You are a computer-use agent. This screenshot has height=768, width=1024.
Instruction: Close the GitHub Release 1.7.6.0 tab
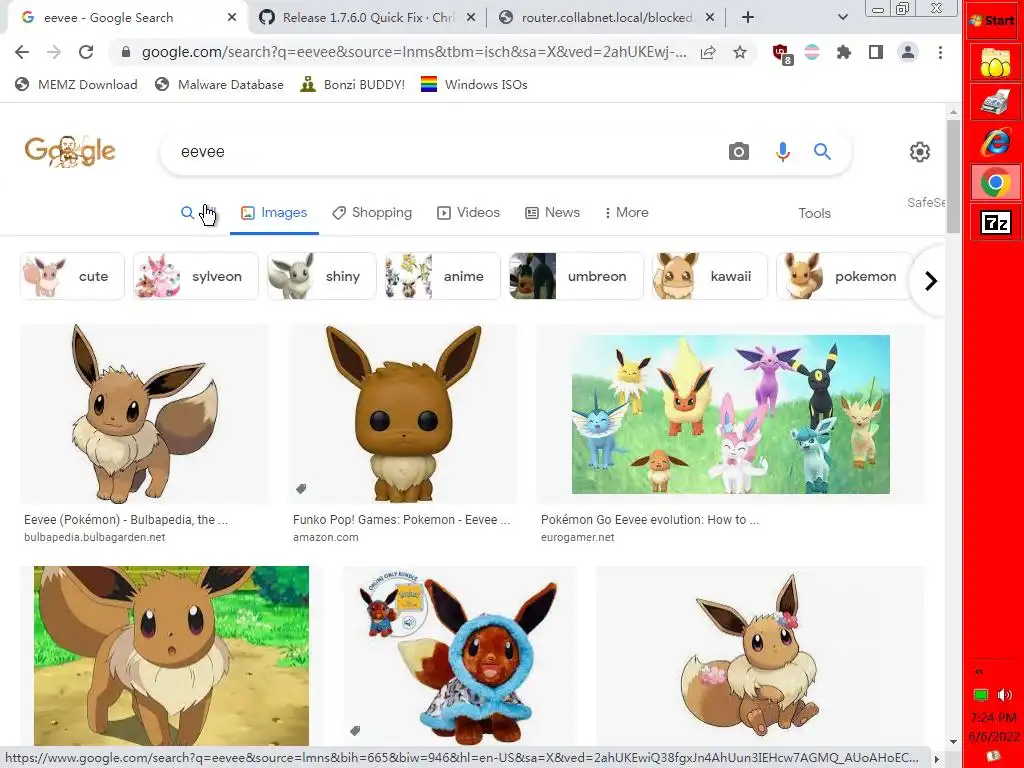click(471, 18)
